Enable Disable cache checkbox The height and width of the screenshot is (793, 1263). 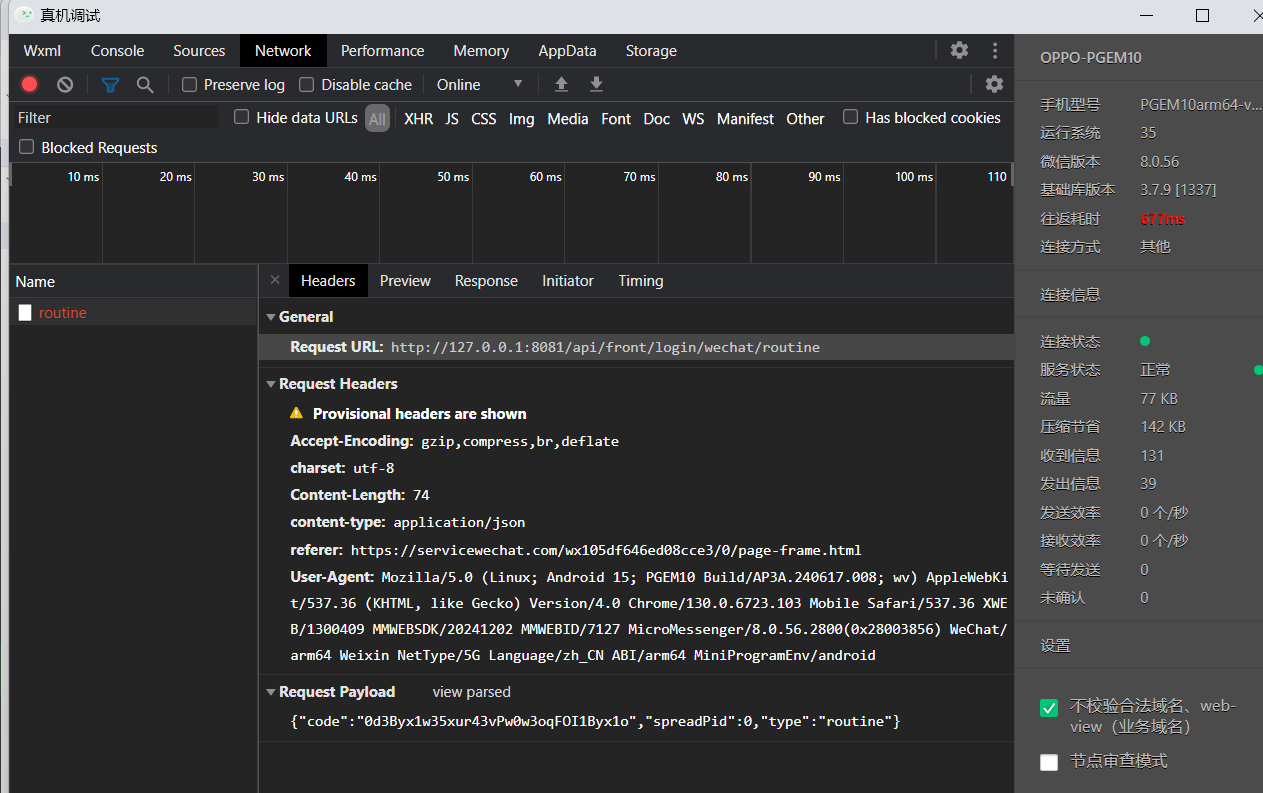[307, 85]
